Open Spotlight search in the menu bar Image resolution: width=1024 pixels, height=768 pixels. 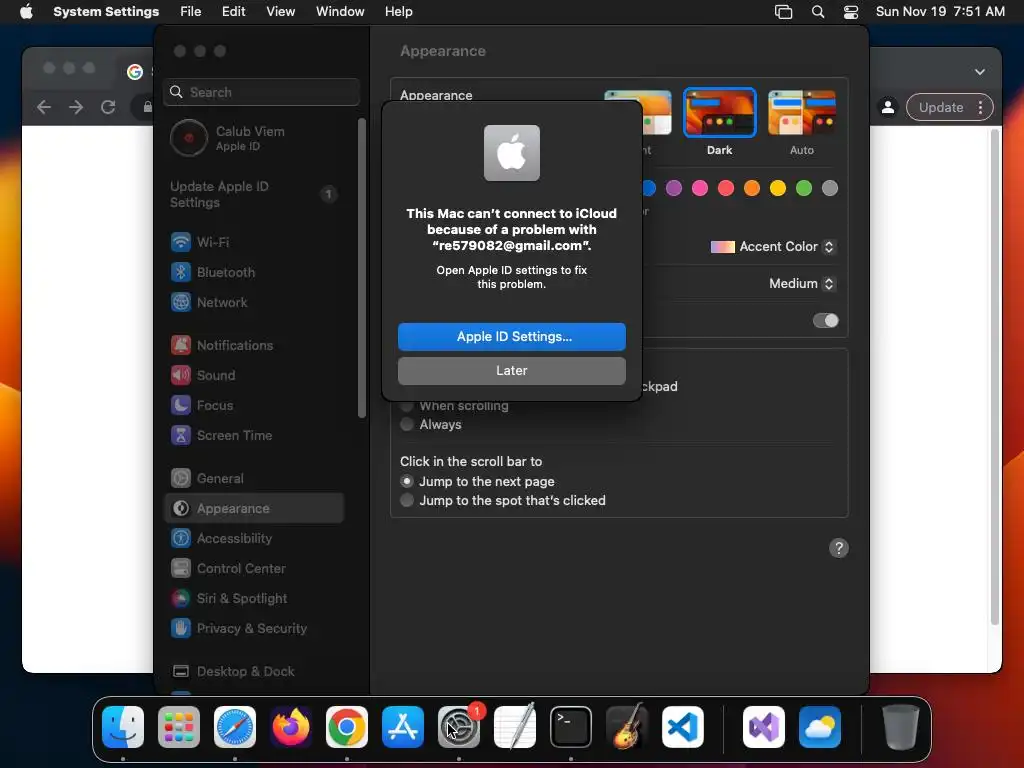pyautogui.click(x=818, y=12)
